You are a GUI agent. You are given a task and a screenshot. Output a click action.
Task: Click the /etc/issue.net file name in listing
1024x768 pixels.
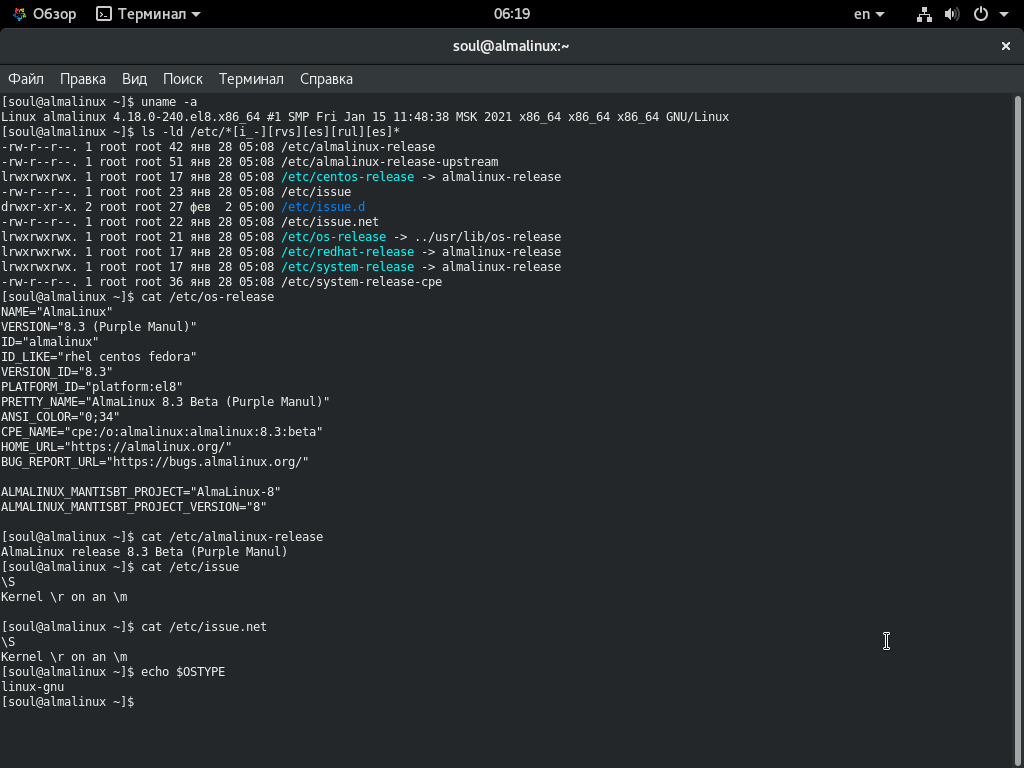330,222
